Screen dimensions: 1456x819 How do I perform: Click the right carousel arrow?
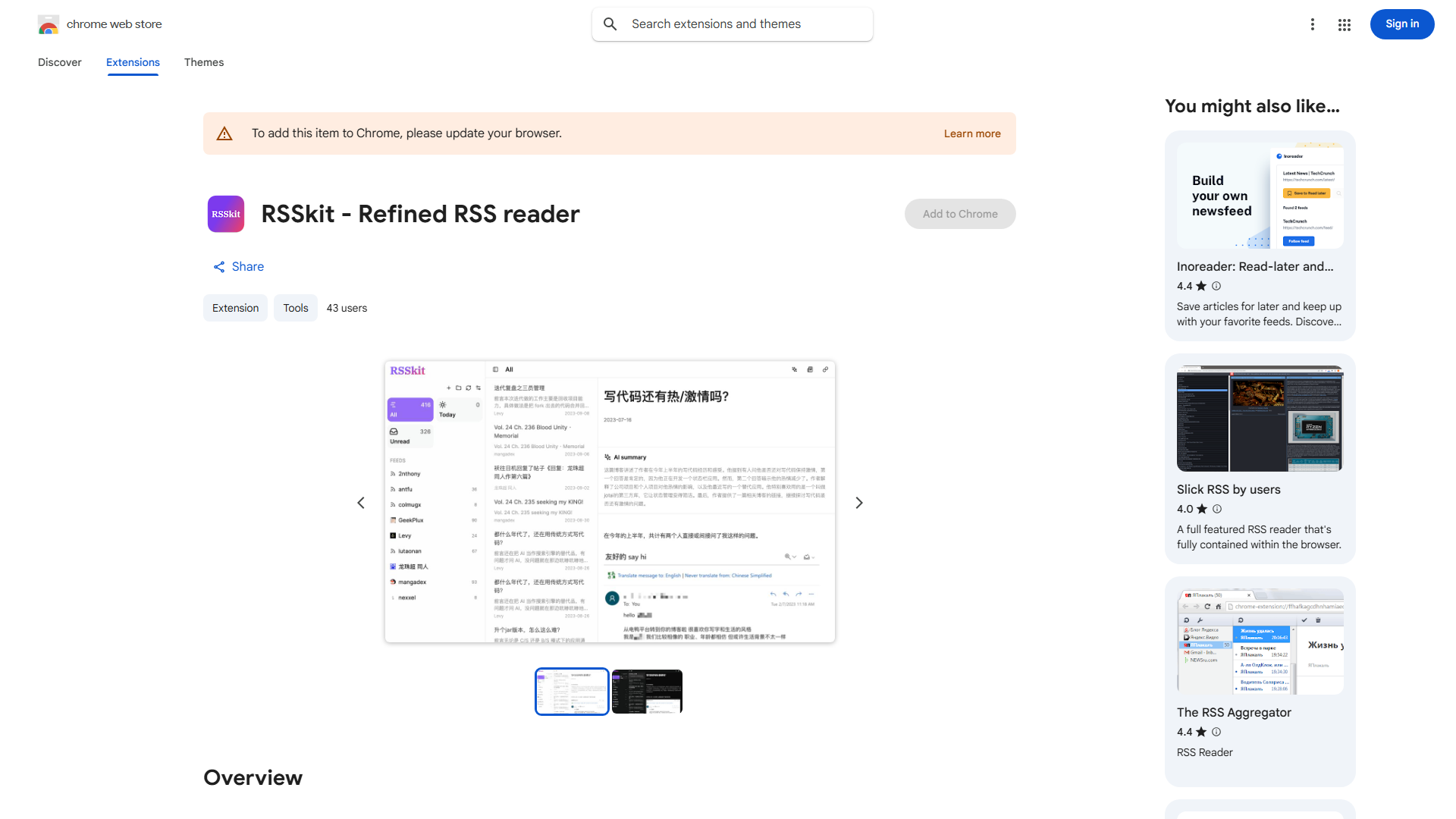coord(858,502)
